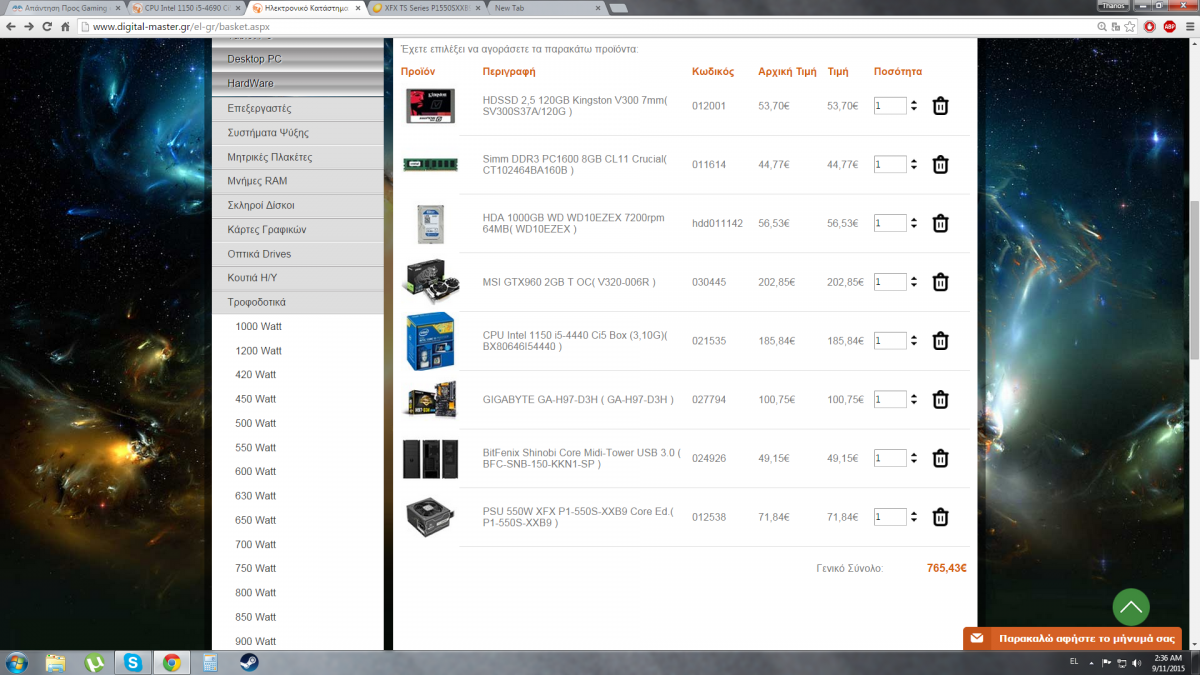
Task: Click the Kingston SSD product thumbnail
Action: click(x=430, y=106)
